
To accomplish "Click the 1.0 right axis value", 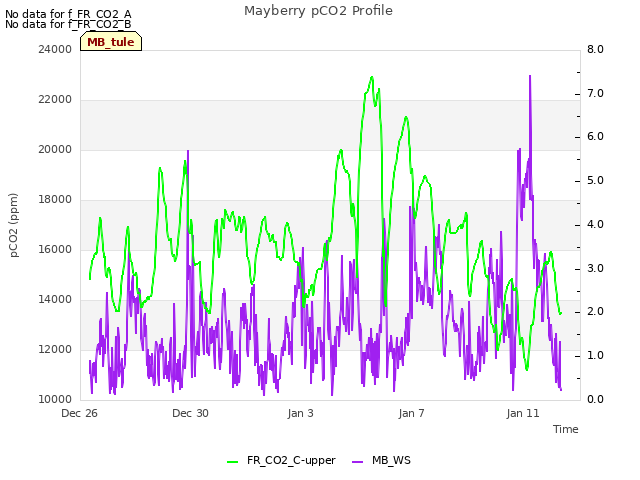I will click(x=595, y=356).
